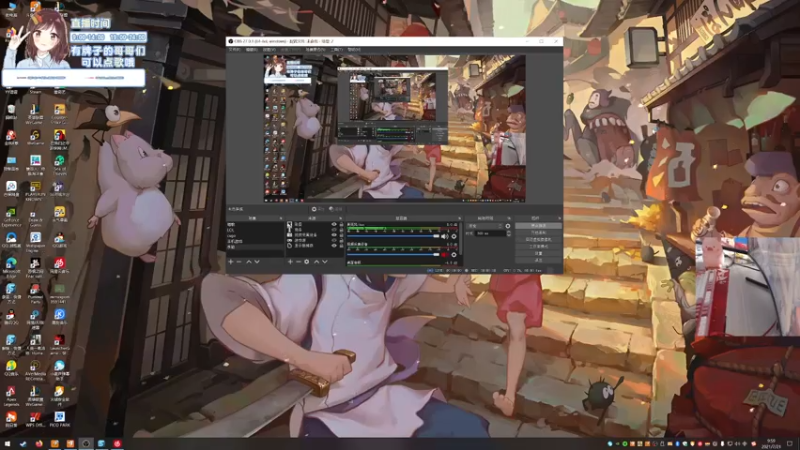
Task: Mute the first mixer channel with its speaker icon
Action: coord(444,236)
